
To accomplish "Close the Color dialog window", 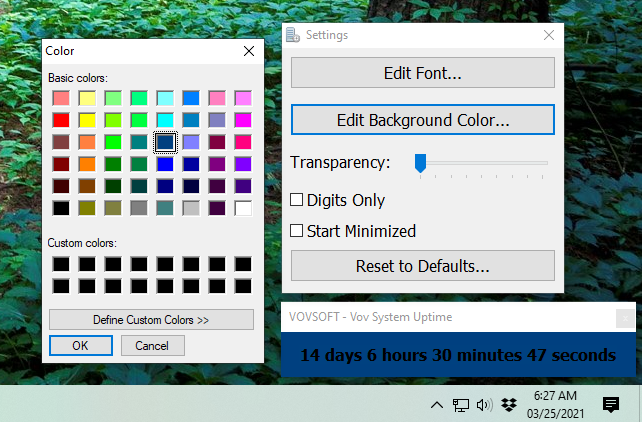I will coord(249,51).
